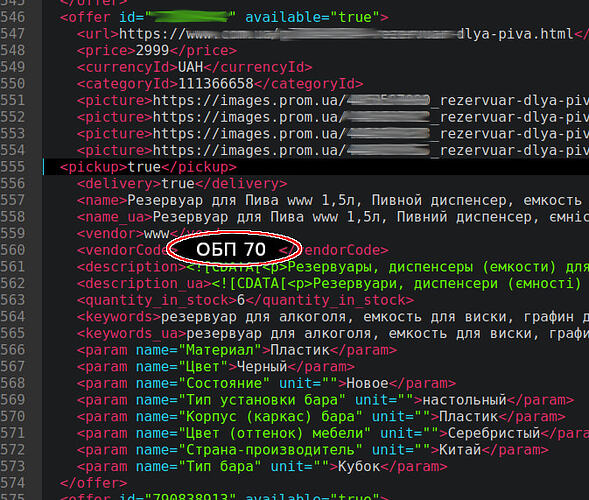This screenshot has width=589, height=500.
Task: Click quantity_in_stock value 6
Action: click(241, 300)
